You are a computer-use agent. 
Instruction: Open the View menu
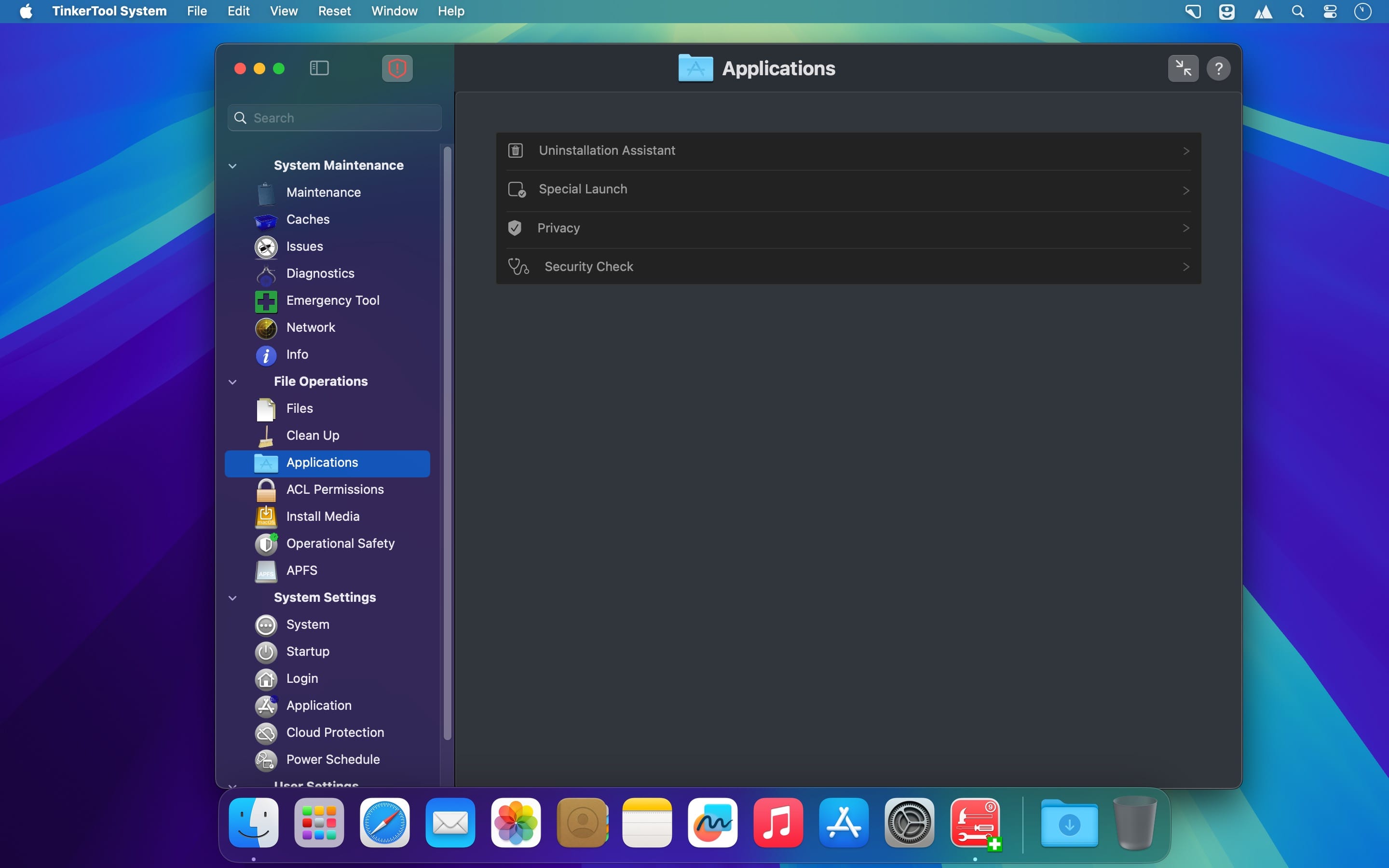284,11
